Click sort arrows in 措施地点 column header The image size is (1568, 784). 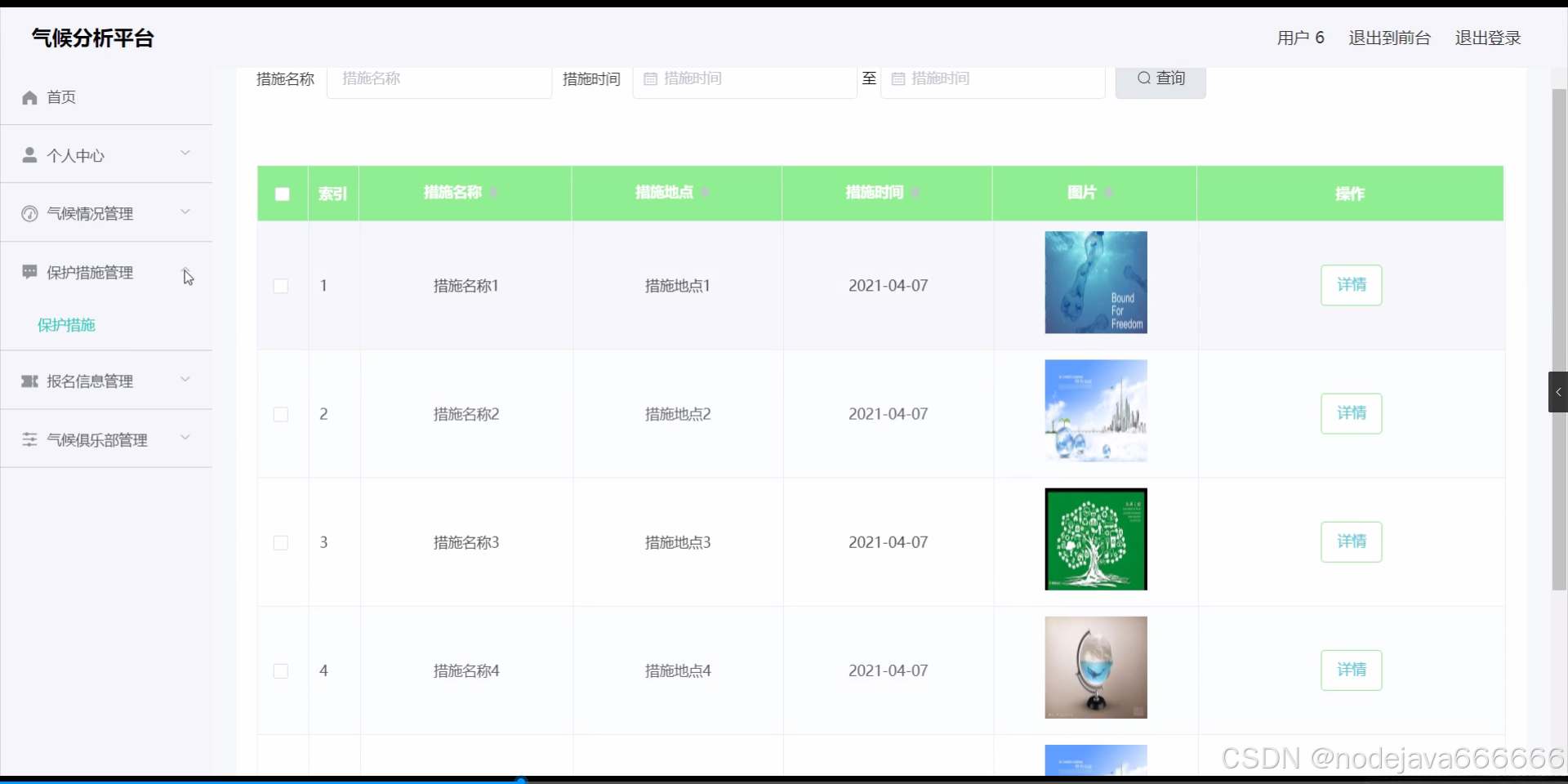(705, 193)
